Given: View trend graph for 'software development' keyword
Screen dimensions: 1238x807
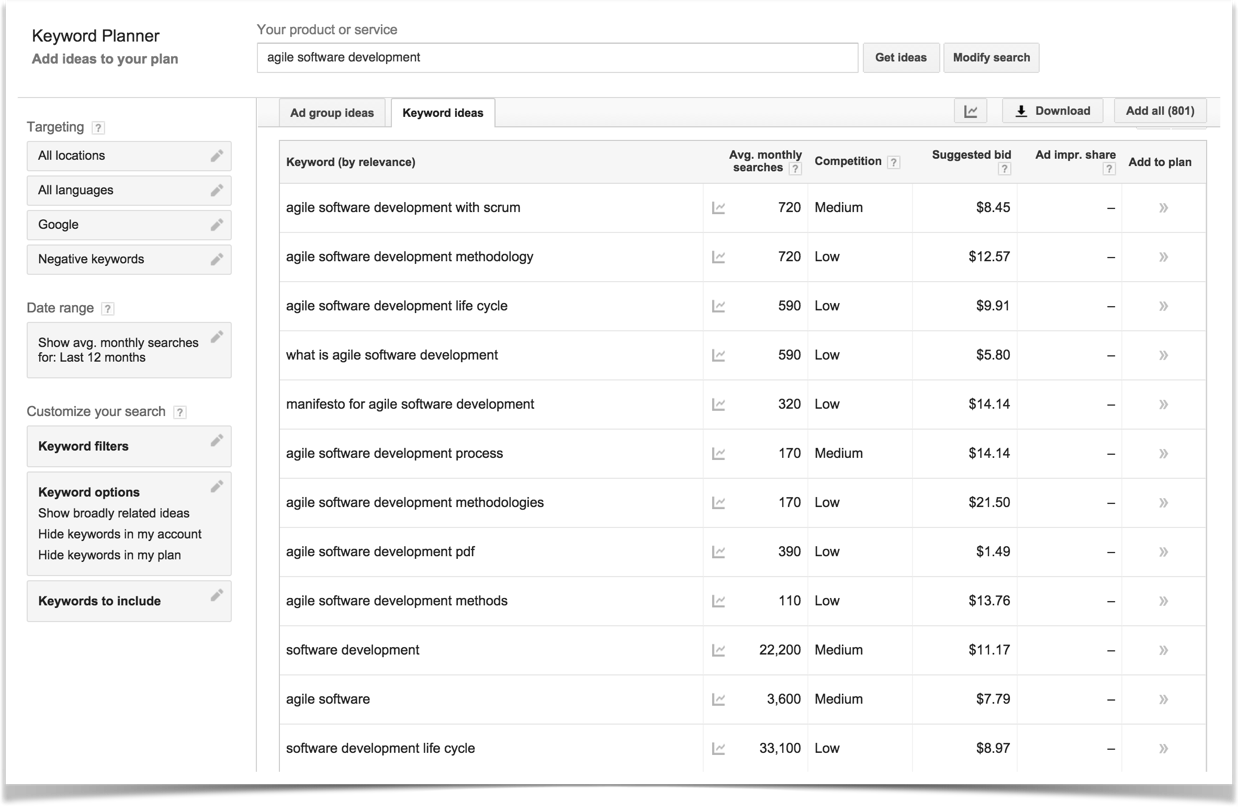Looking at the screenshot, I should coord(718,649).
